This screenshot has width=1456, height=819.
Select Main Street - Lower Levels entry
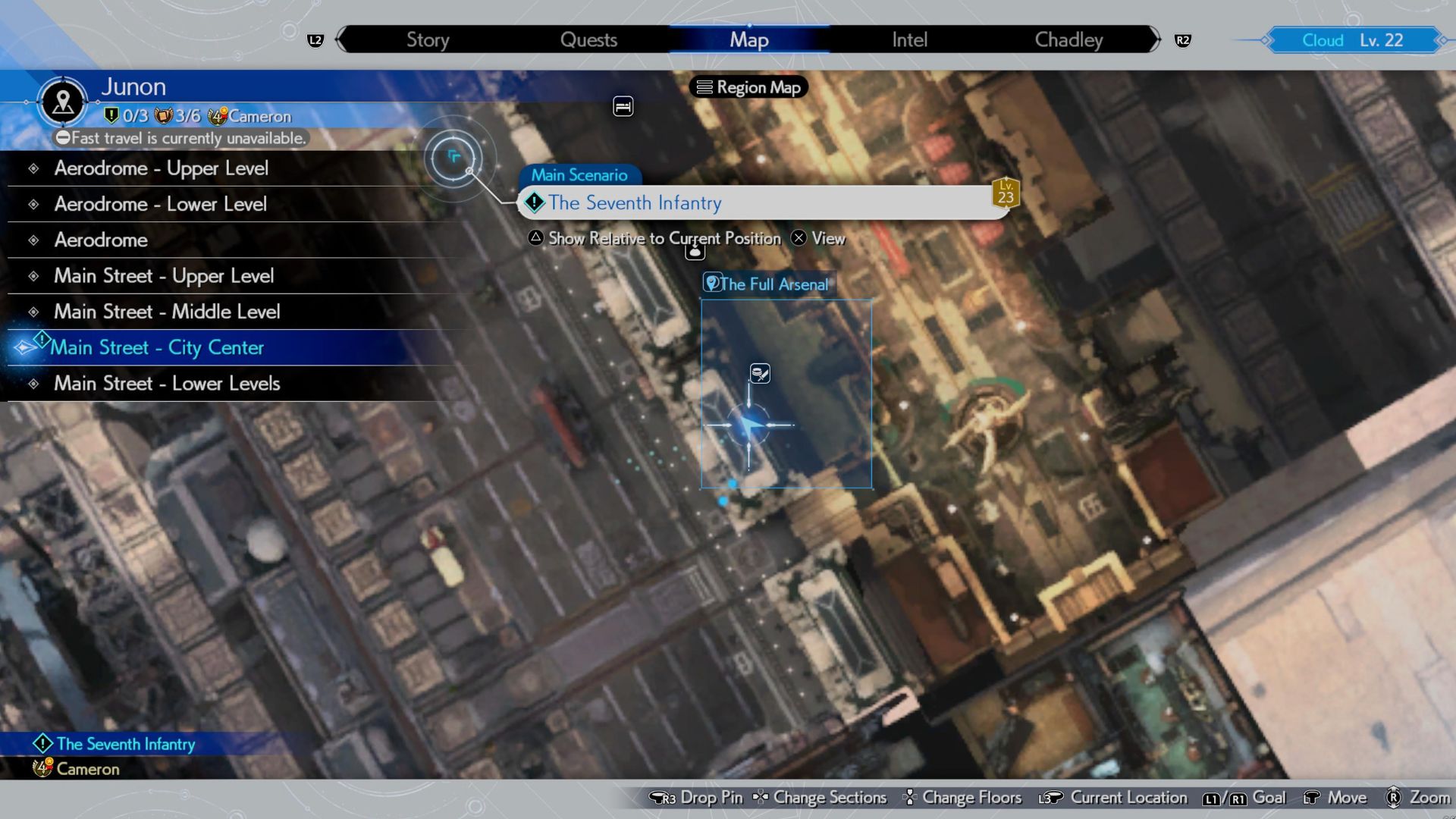(x=167, y=384)
